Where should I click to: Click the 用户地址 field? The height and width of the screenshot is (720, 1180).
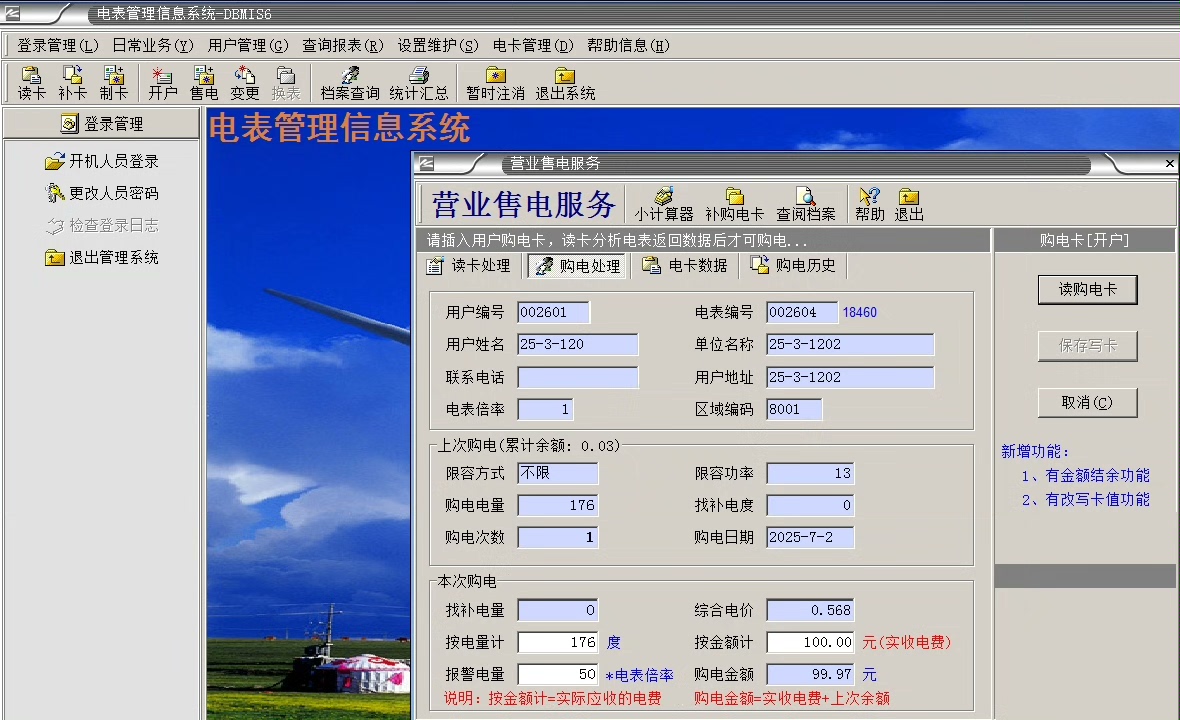850,377
